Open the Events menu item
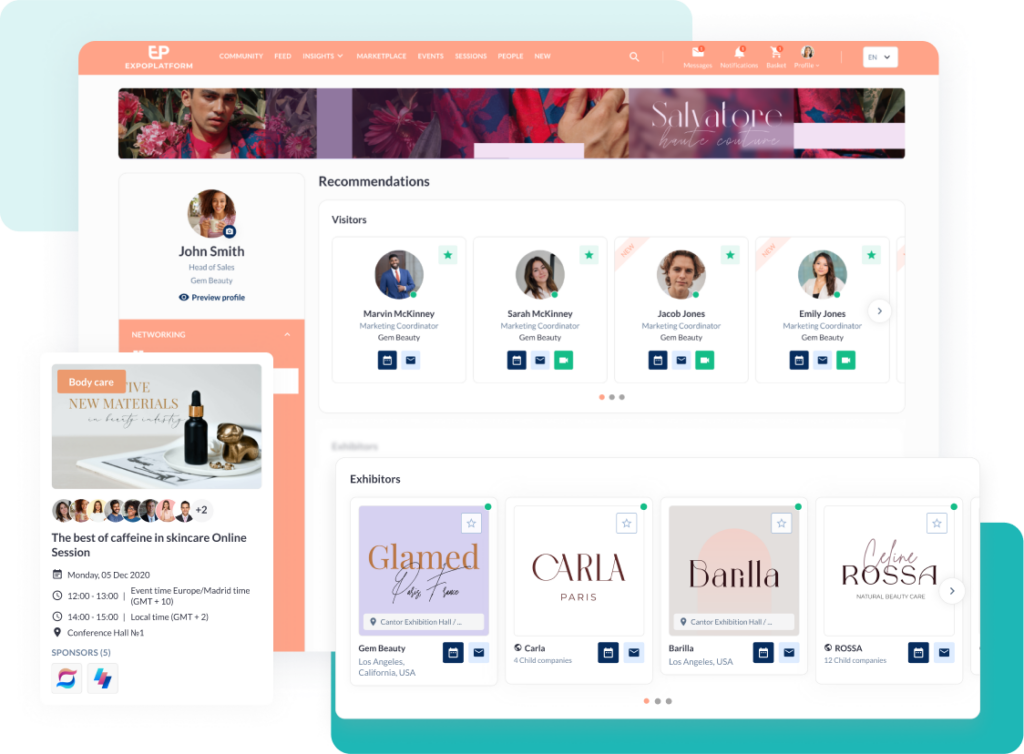This screenshot has height=754, width=1024. pyautogui.click(x=430, y=56)
